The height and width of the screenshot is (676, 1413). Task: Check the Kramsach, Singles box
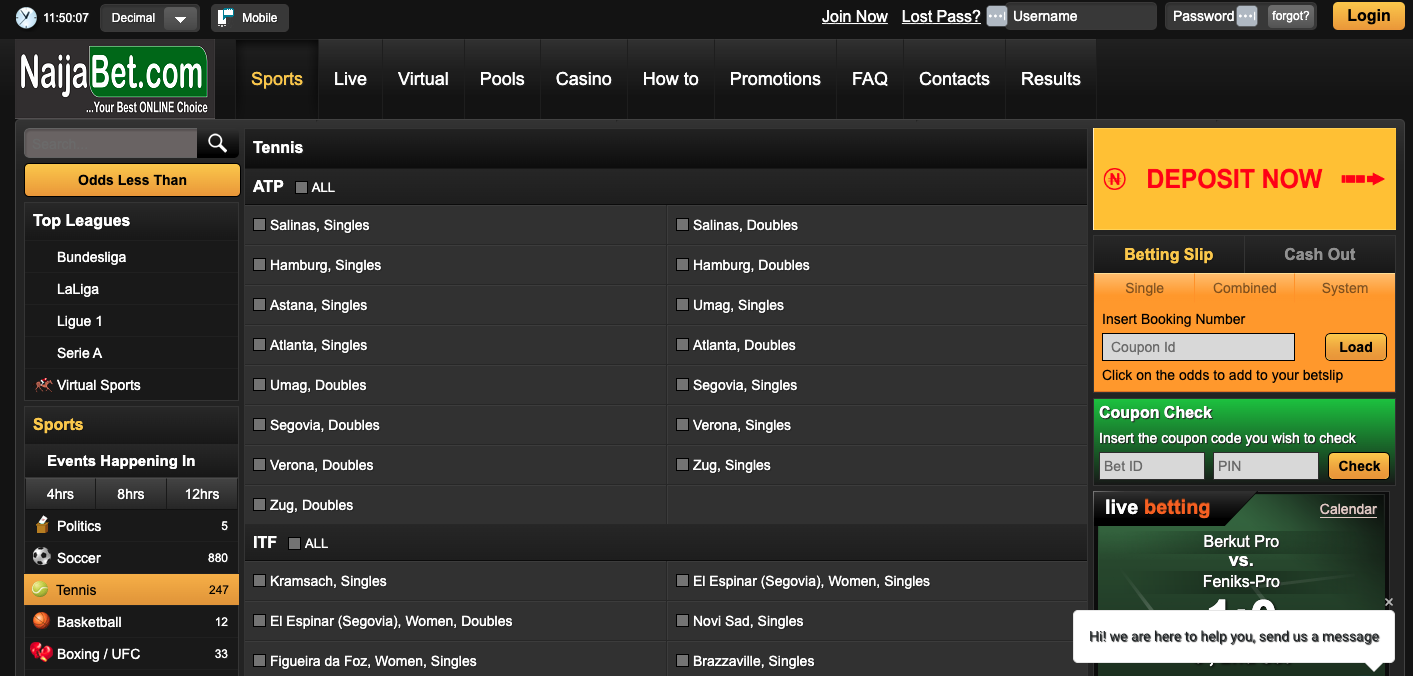point(260,580)
